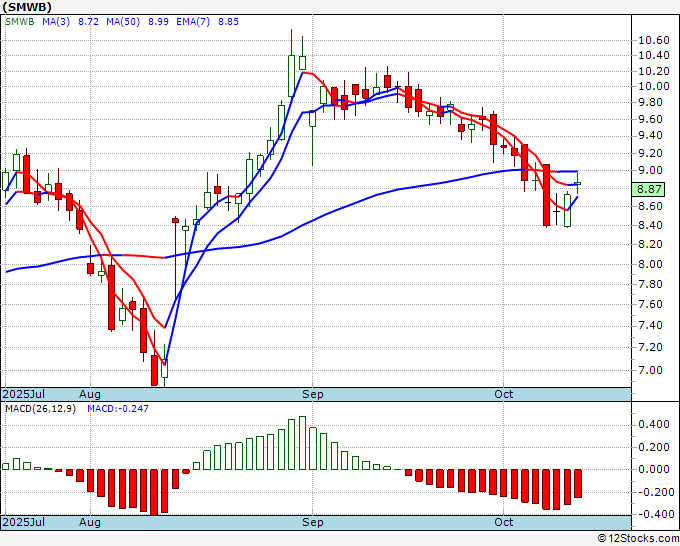Click the 10.00 price axis label

coord(654,86)
